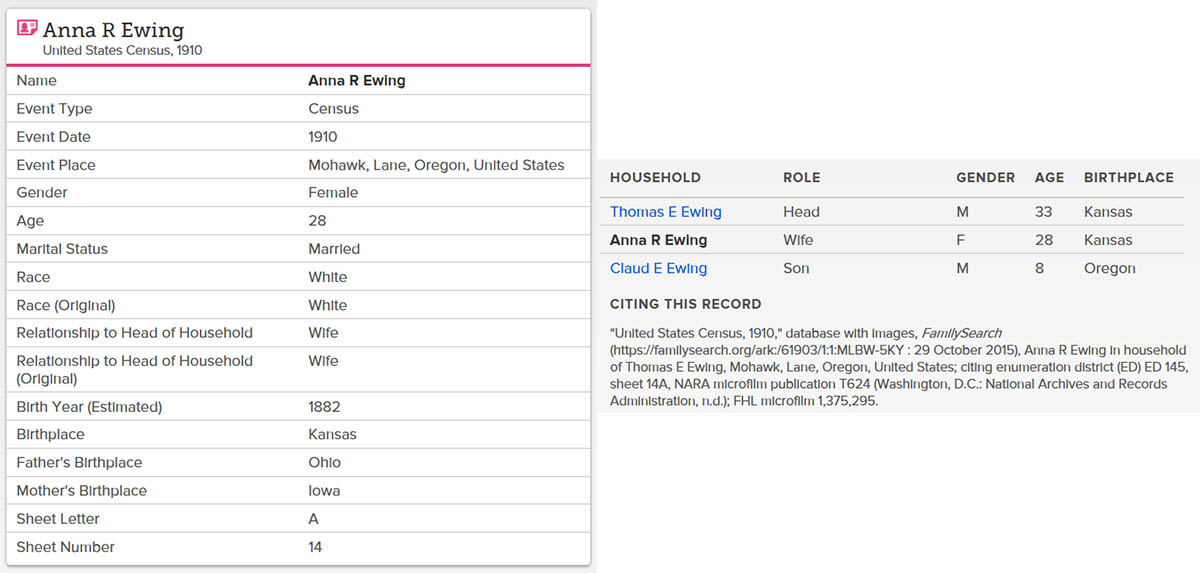
Task: Select the Birth Year (Estimated) row
Action: click(298, 407)
